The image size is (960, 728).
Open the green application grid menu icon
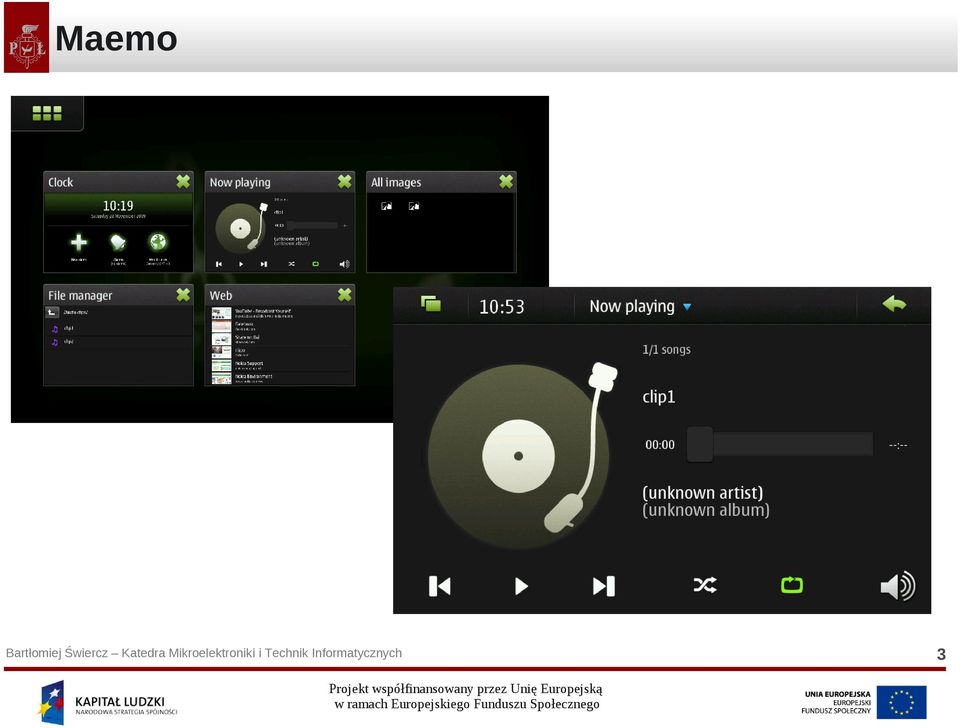[x=47, y=113]
